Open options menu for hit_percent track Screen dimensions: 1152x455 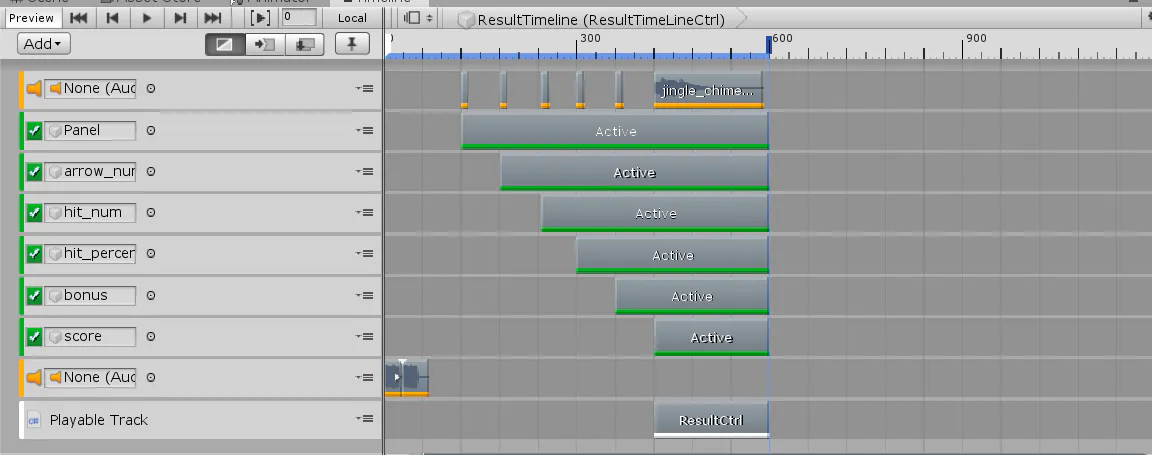point(365,254)
